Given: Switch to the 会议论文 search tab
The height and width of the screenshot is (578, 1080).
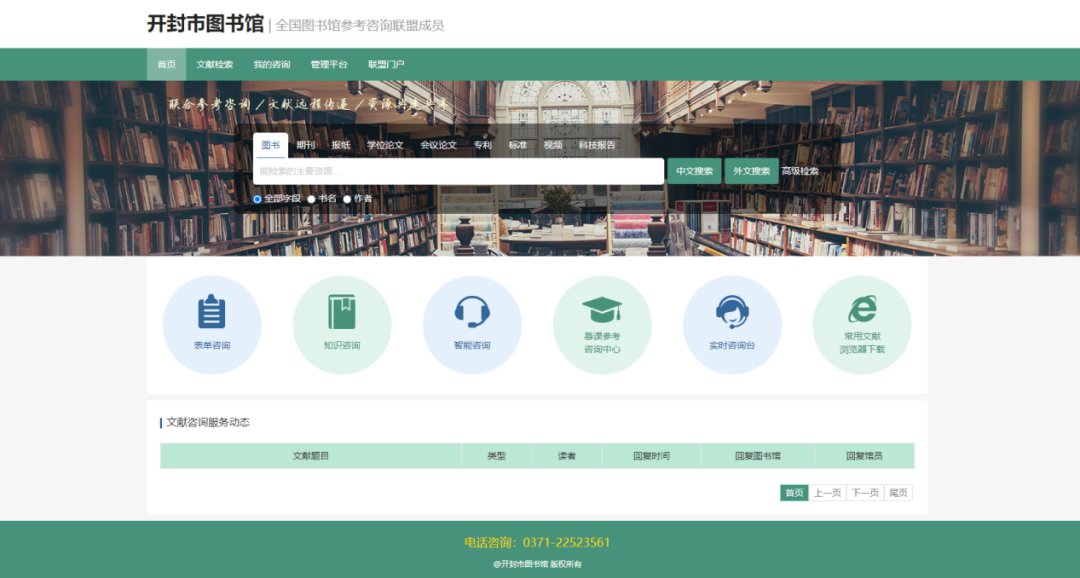Looking at the screenshot, I should tap(439, 145).
